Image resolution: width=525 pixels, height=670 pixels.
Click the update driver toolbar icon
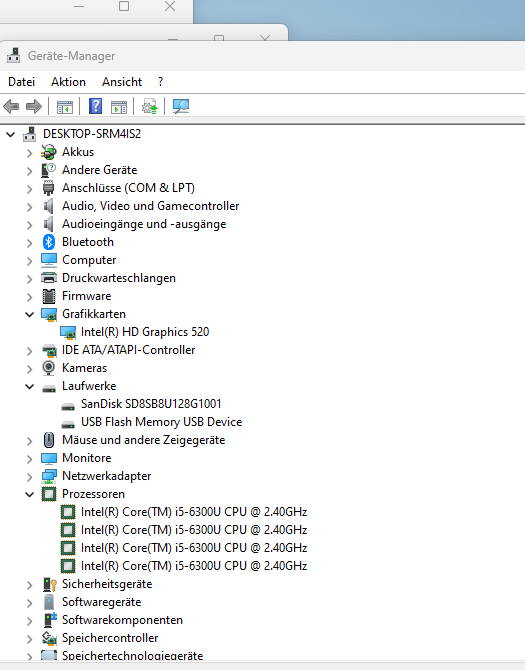[x=150, y=106]
